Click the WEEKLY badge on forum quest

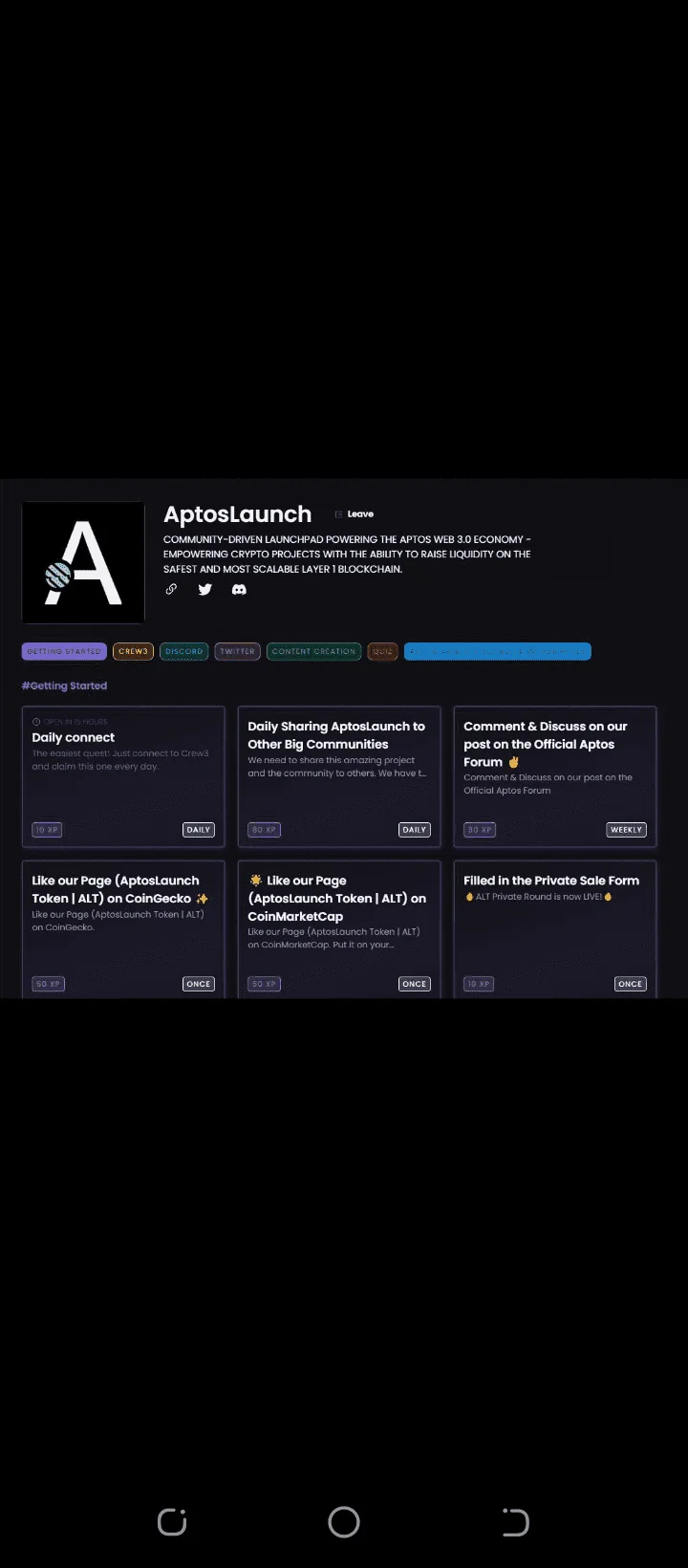626,830
